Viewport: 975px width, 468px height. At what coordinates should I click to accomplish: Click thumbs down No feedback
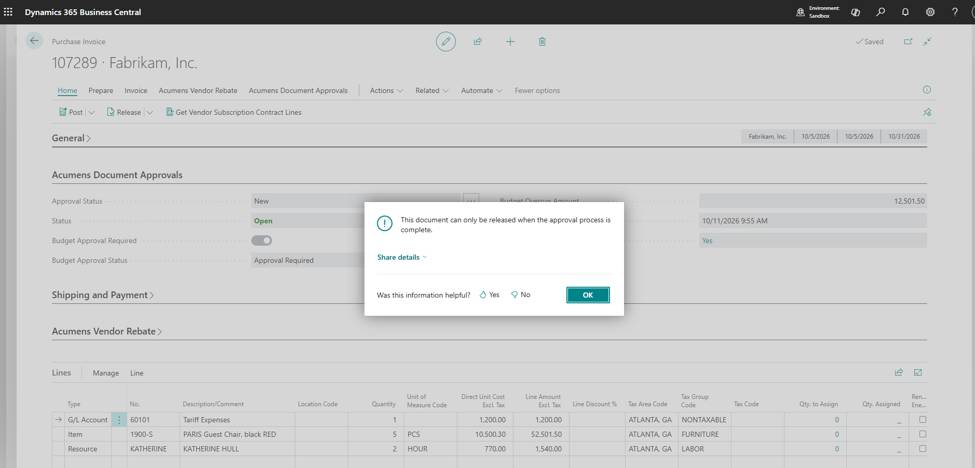point(520,295)
